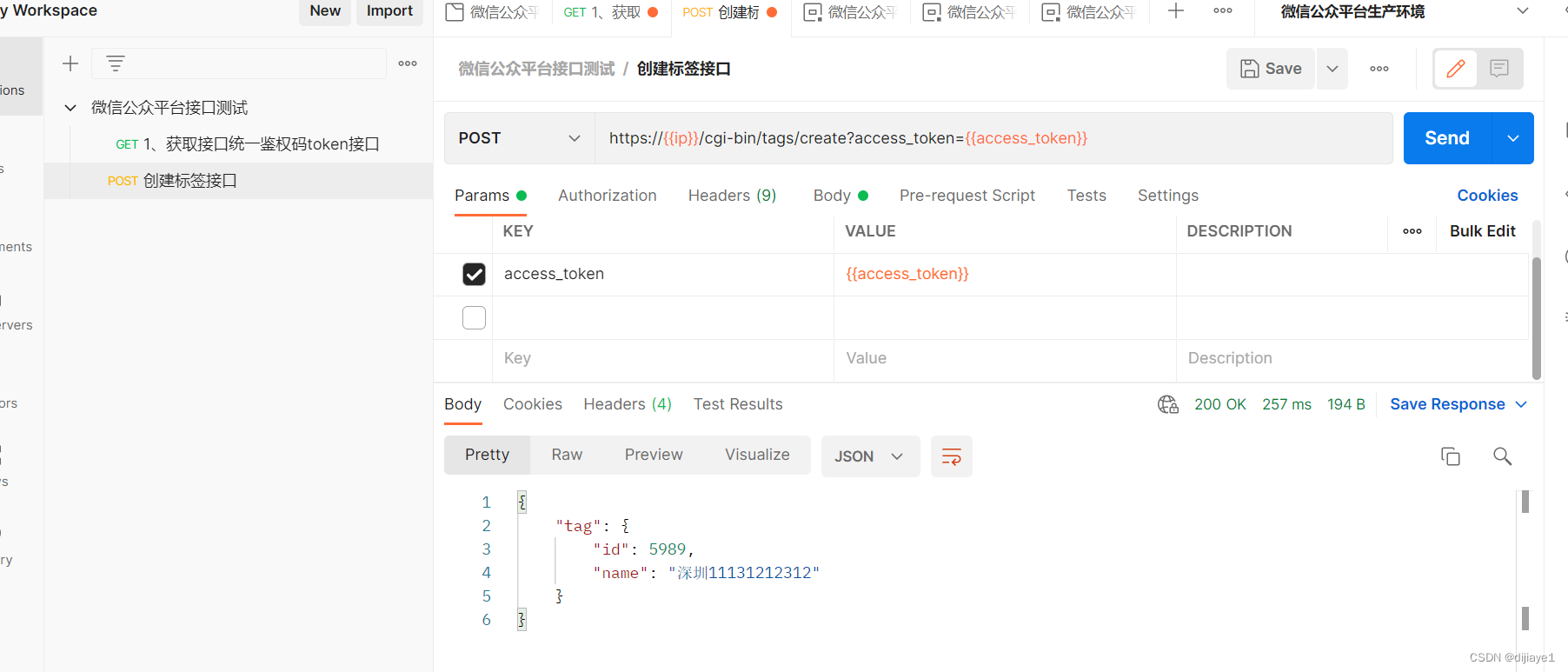Open params table column options ellipsis

coord(1412,231)
